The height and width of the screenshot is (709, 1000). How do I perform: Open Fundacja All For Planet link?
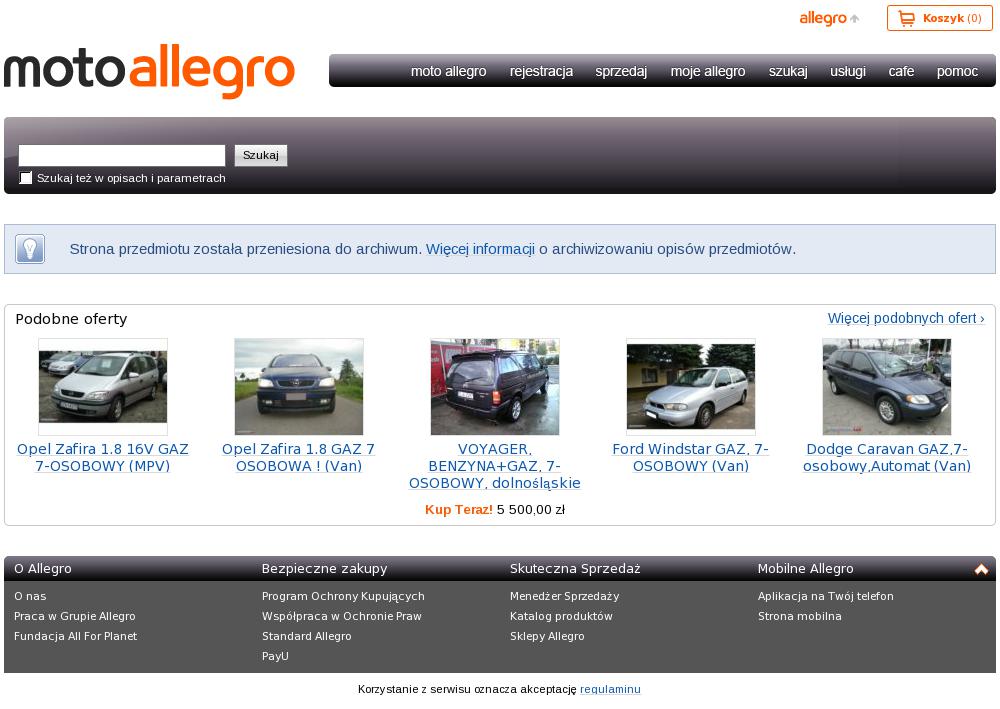pyautogui.click(x=75, y=636)
